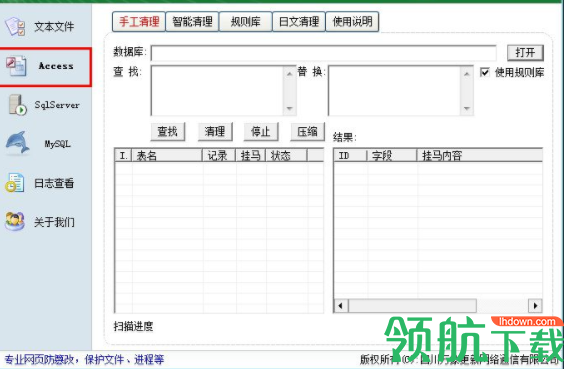The width and height of the screenshot is (564, 369).
Task: Open the 关于我们 people icon
Action: click(x=15, y=221)
